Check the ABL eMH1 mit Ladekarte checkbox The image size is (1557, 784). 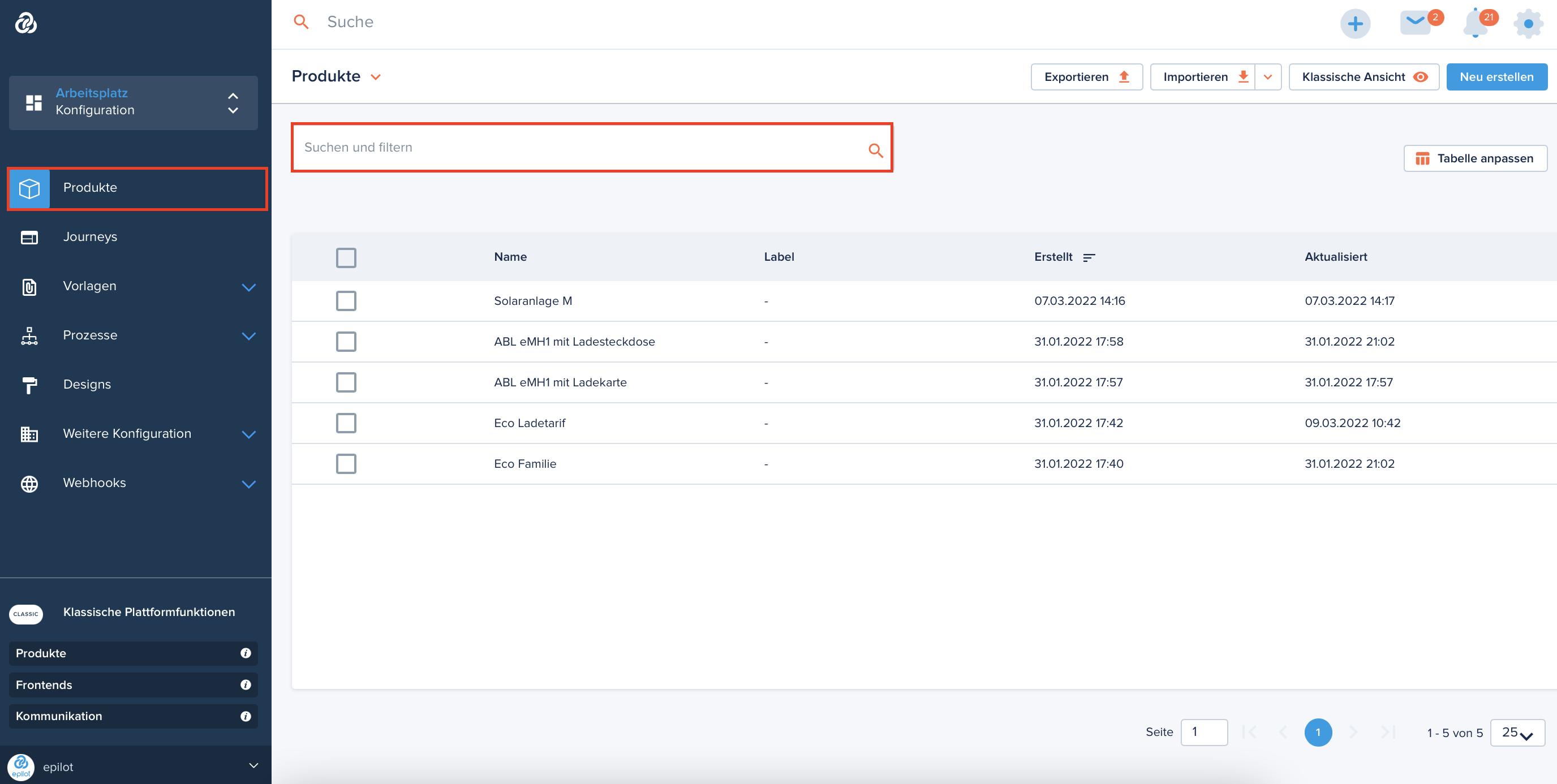[346, 382]
